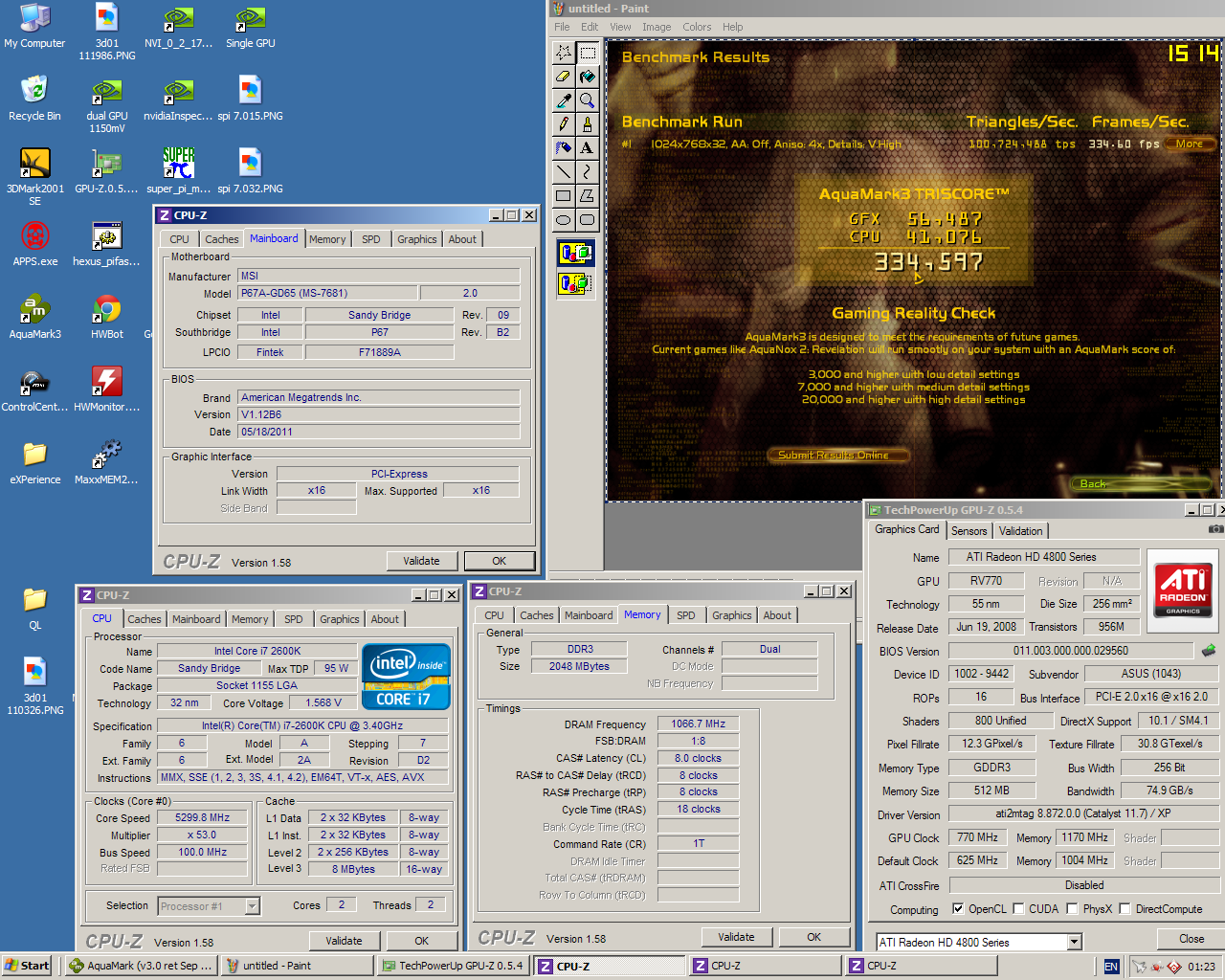The image size is (1225, 980).
Task: Click OK in the Mainboard CPU-Z window
Action: click(x=499, y=561)
